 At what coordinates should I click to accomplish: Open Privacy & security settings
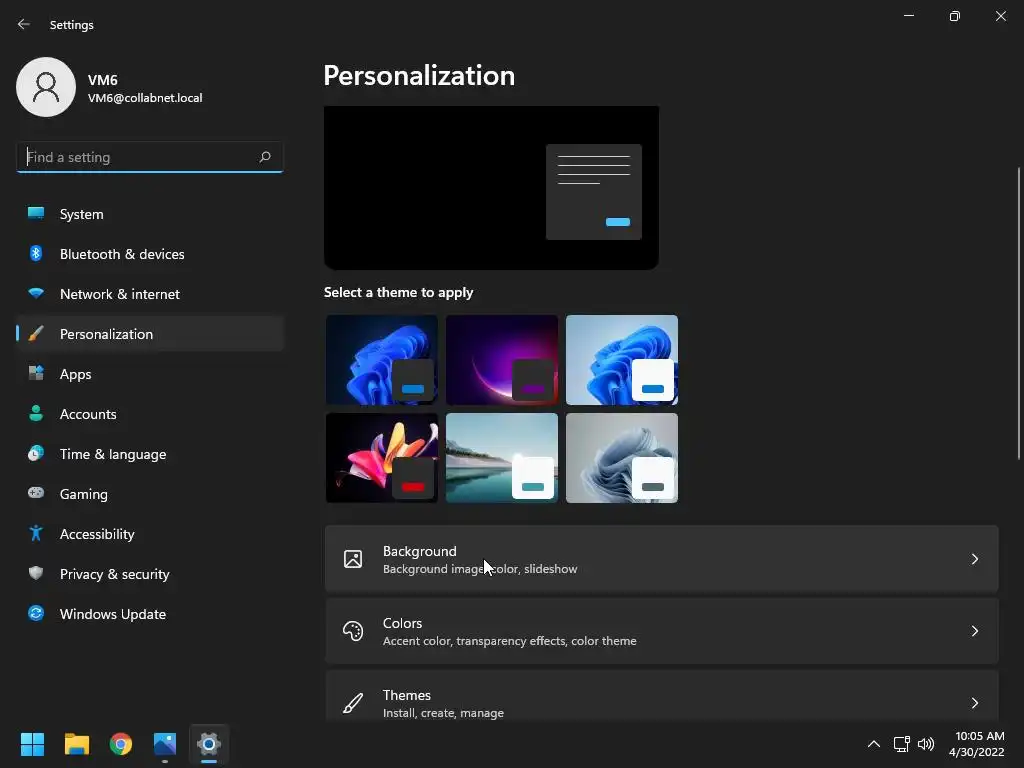coord(150,574)
